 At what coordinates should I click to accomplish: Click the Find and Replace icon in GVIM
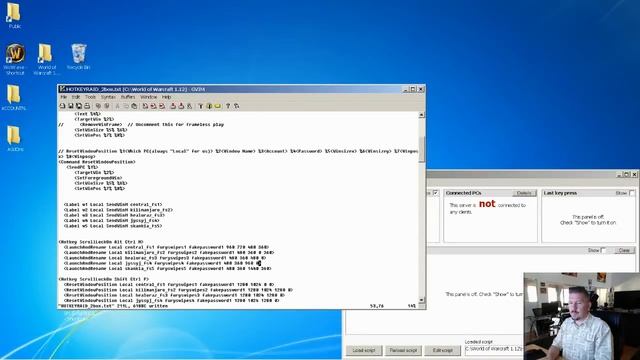tap(145, 106)
